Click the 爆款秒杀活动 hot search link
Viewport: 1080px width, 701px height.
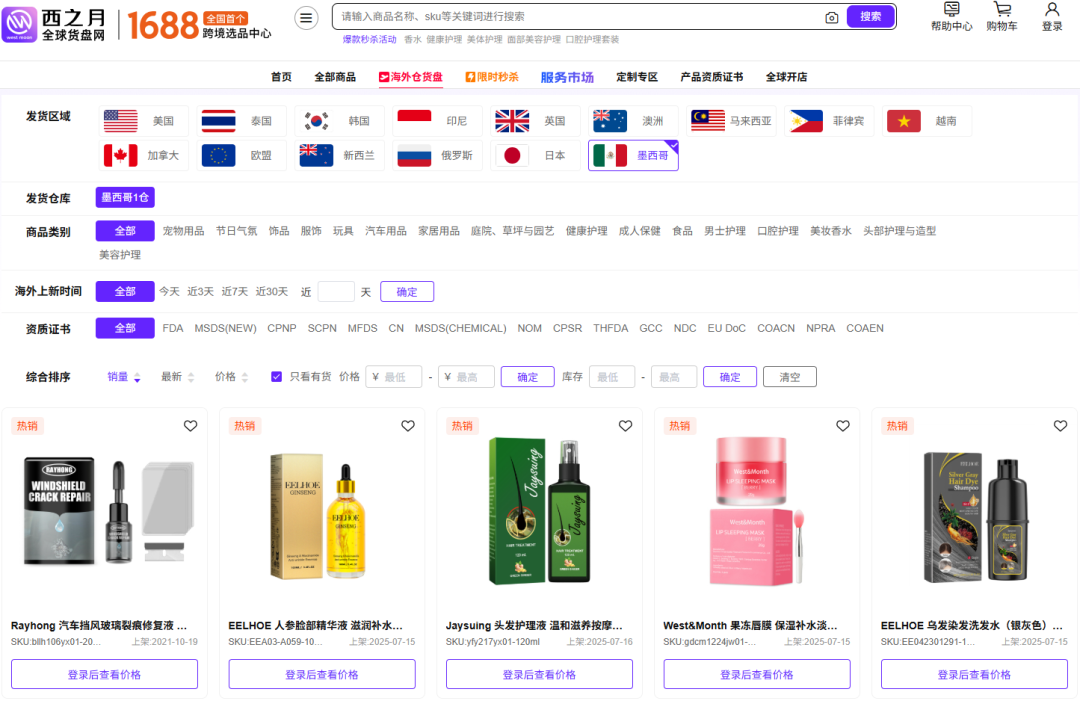tap(370, 39)
